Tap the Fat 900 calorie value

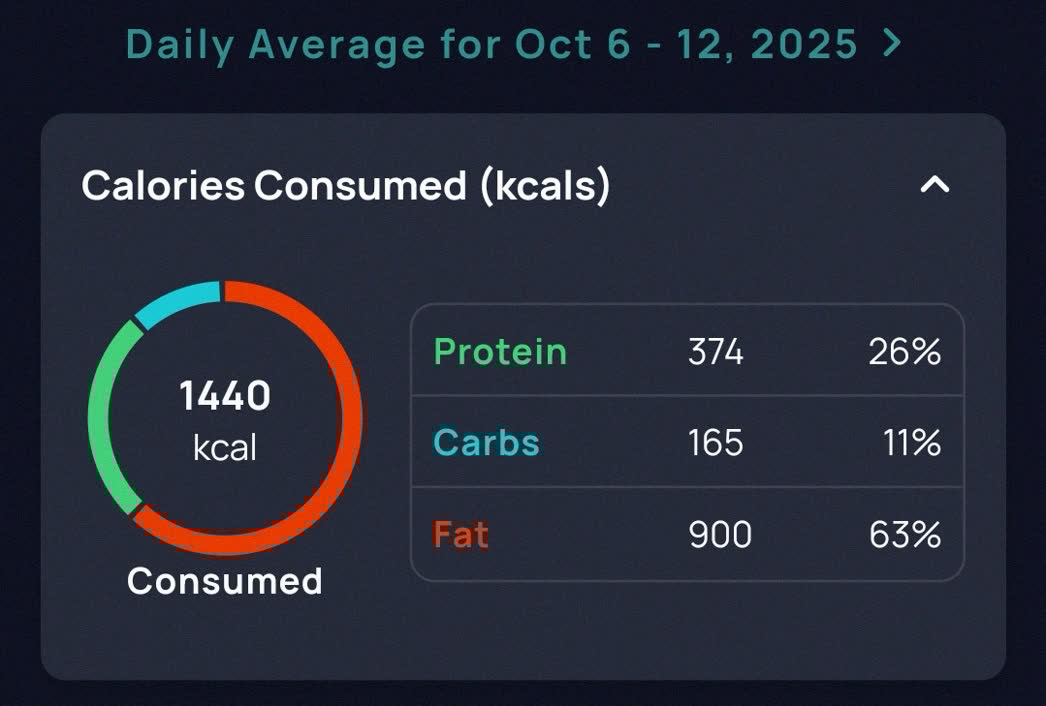(720, 535)
